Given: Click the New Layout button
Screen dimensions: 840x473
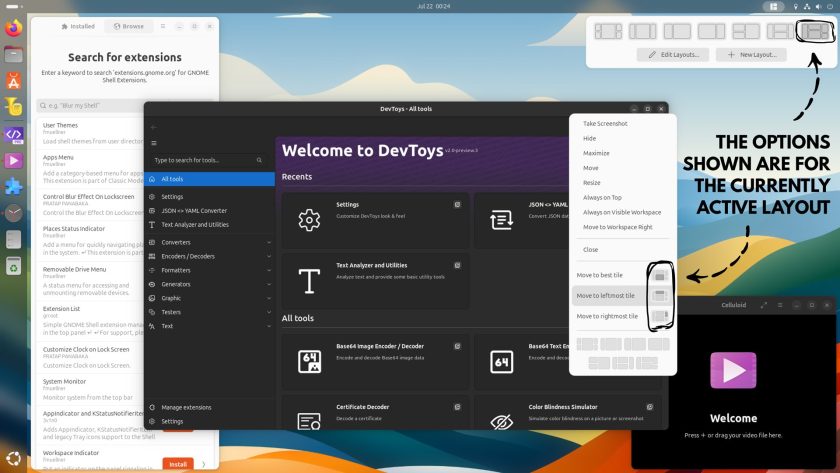Looking at the screenshot, I should [751, 55].
